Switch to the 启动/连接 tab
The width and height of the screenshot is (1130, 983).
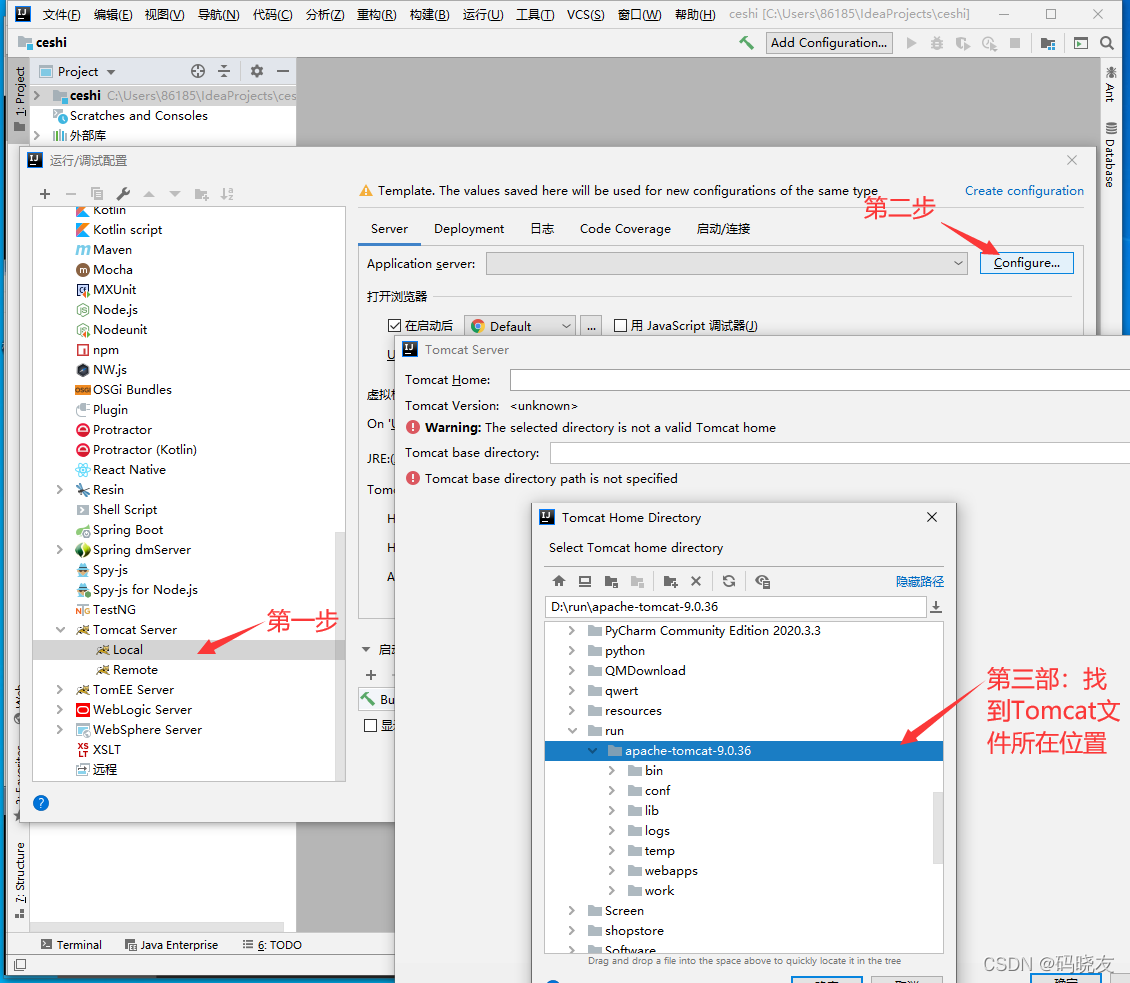[723, 228]
